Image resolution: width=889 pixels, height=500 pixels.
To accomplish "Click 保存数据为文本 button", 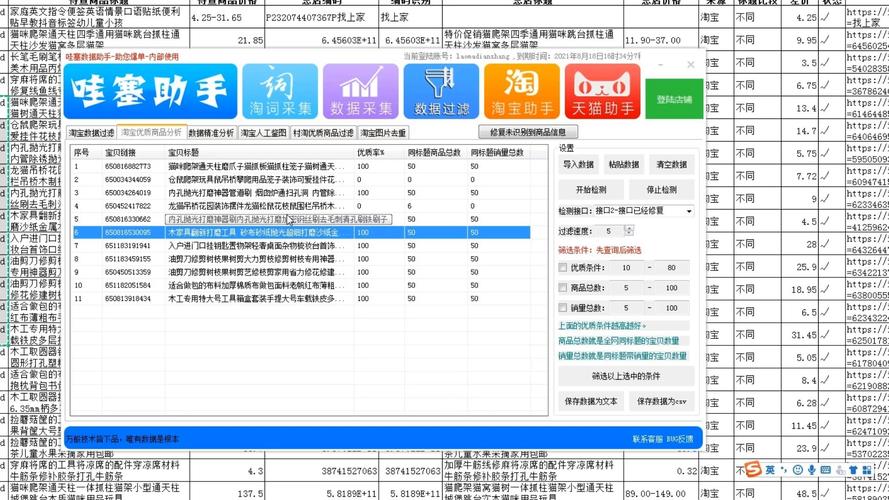I will [x=591, y=401].
